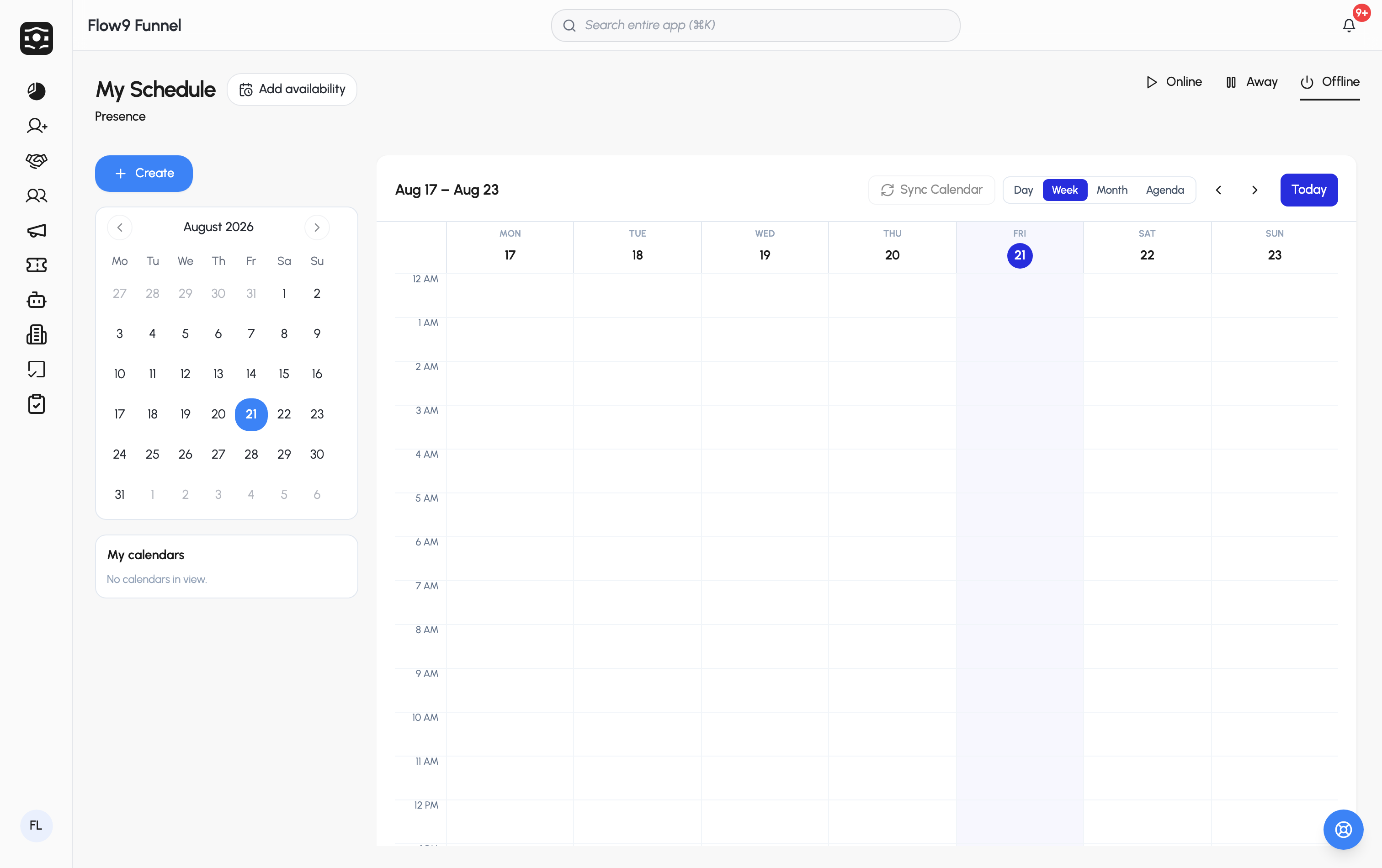Set presence status to Offline
Image resolution: width=1382 pixels, height=868 pixels.
click(x=1329, y=82)
